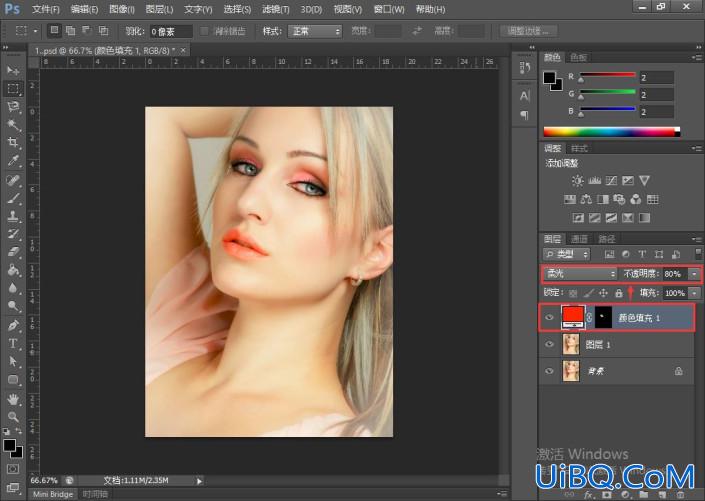Add a Brightness/Contrast adjustment icon
Screen dimensions: 705x501
[577, 181]
